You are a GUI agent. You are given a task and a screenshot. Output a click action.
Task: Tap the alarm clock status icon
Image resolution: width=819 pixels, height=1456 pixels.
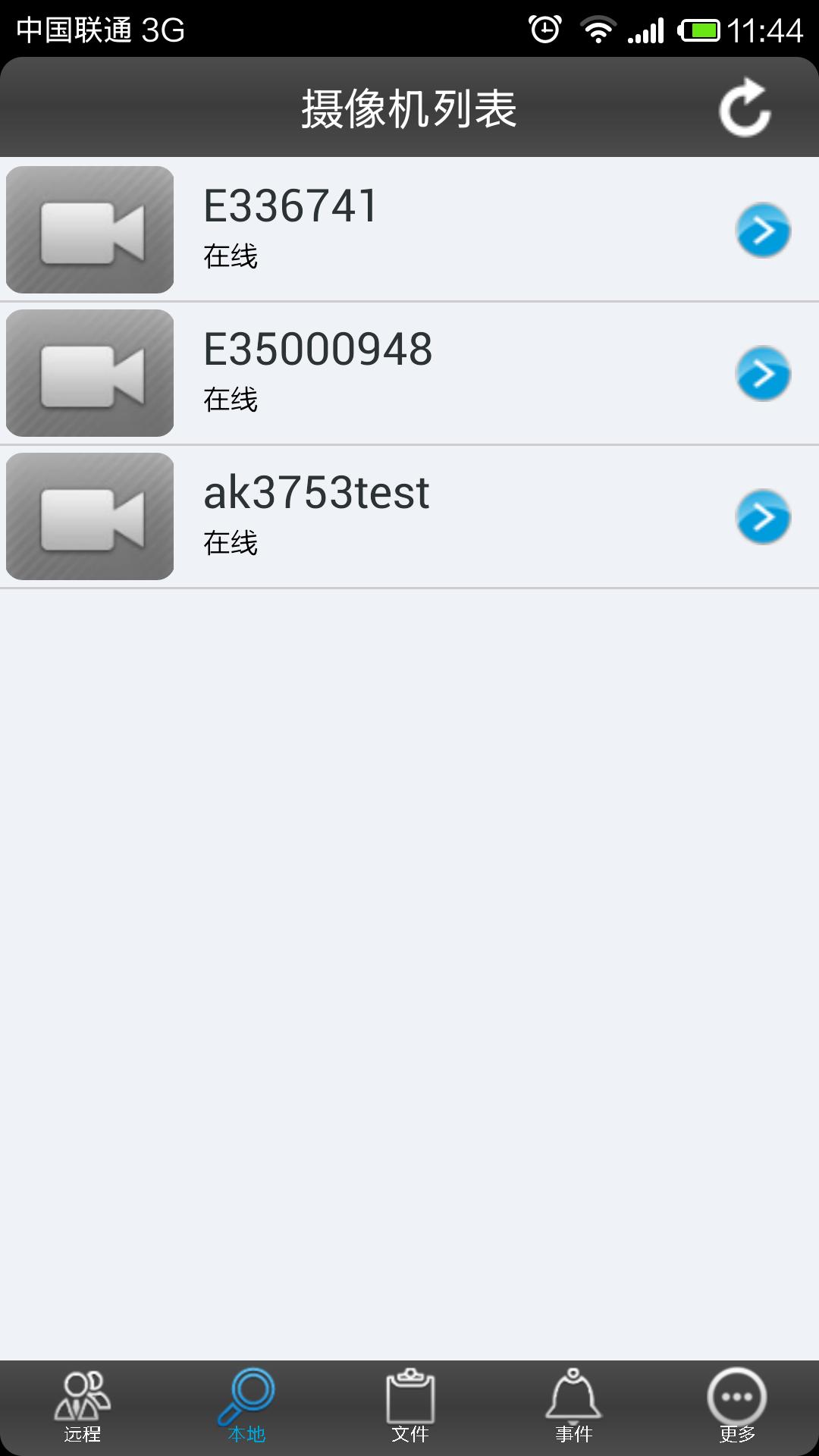coord(545,30)
